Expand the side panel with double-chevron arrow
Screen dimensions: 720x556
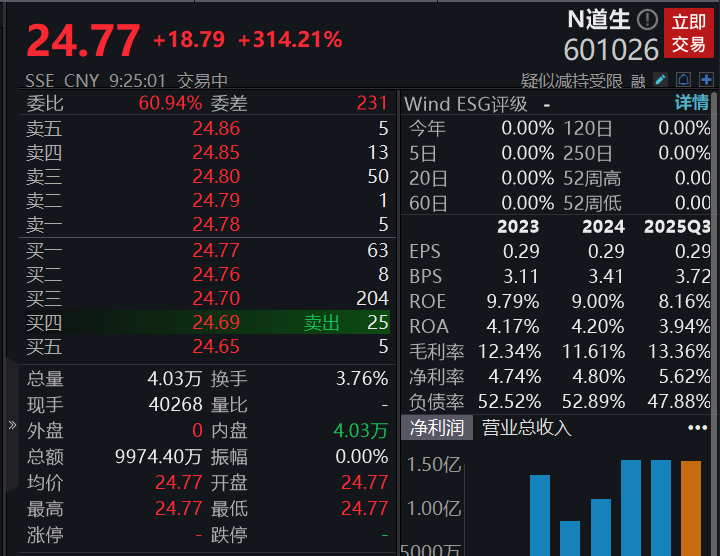pos(12,425)
